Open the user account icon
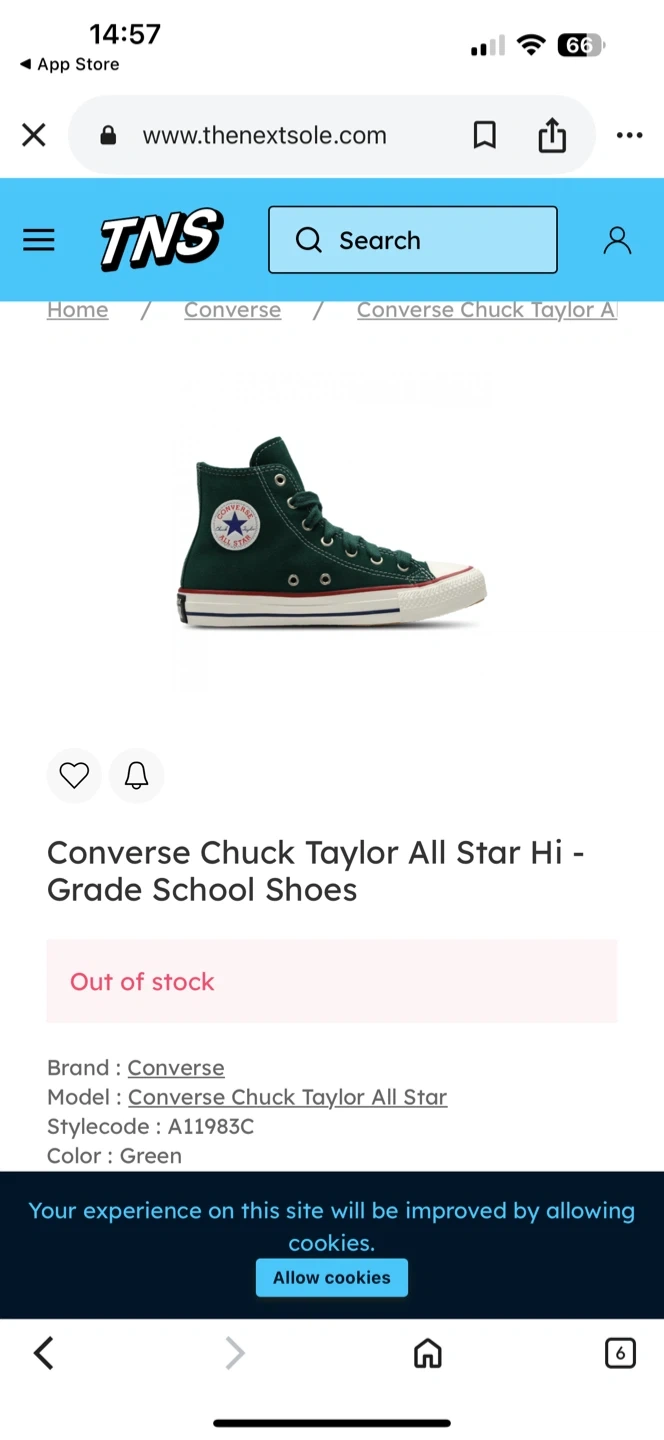 [x=617, y=240]
